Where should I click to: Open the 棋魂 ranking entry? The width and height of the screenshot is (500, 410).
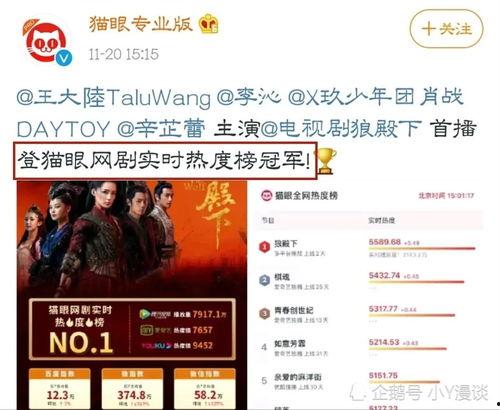point(368,282)
